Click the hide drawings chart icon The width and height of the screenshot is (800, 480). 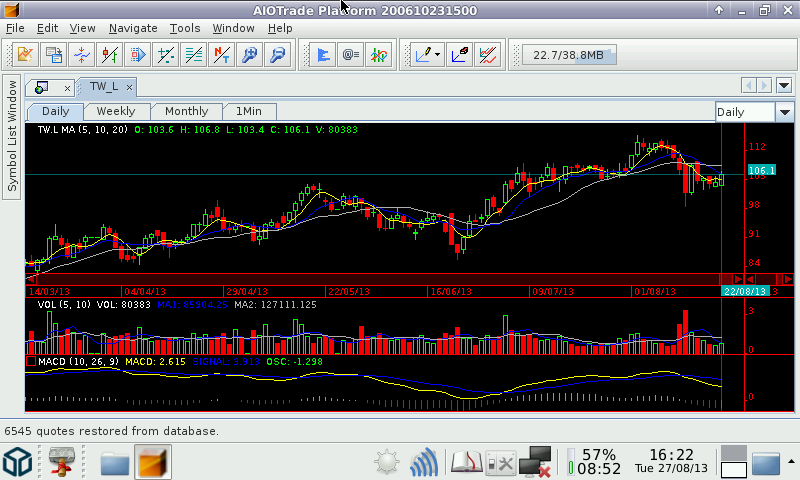(487, 54)
